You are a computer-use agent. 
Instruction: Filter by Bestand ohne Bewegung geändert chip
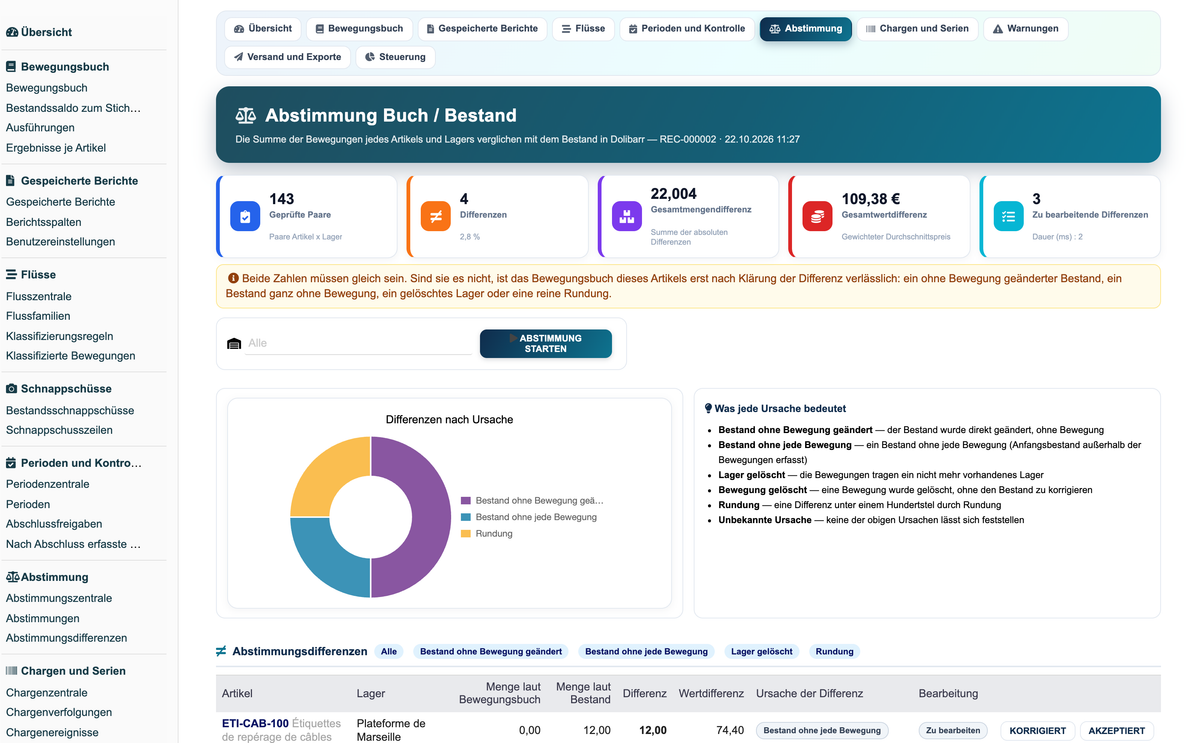(491, 651)
